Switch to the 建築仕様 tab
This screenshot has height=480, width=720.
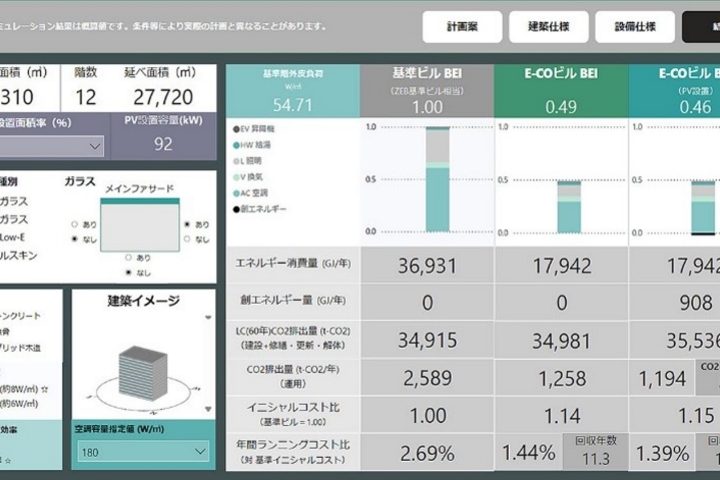[548, 27]
